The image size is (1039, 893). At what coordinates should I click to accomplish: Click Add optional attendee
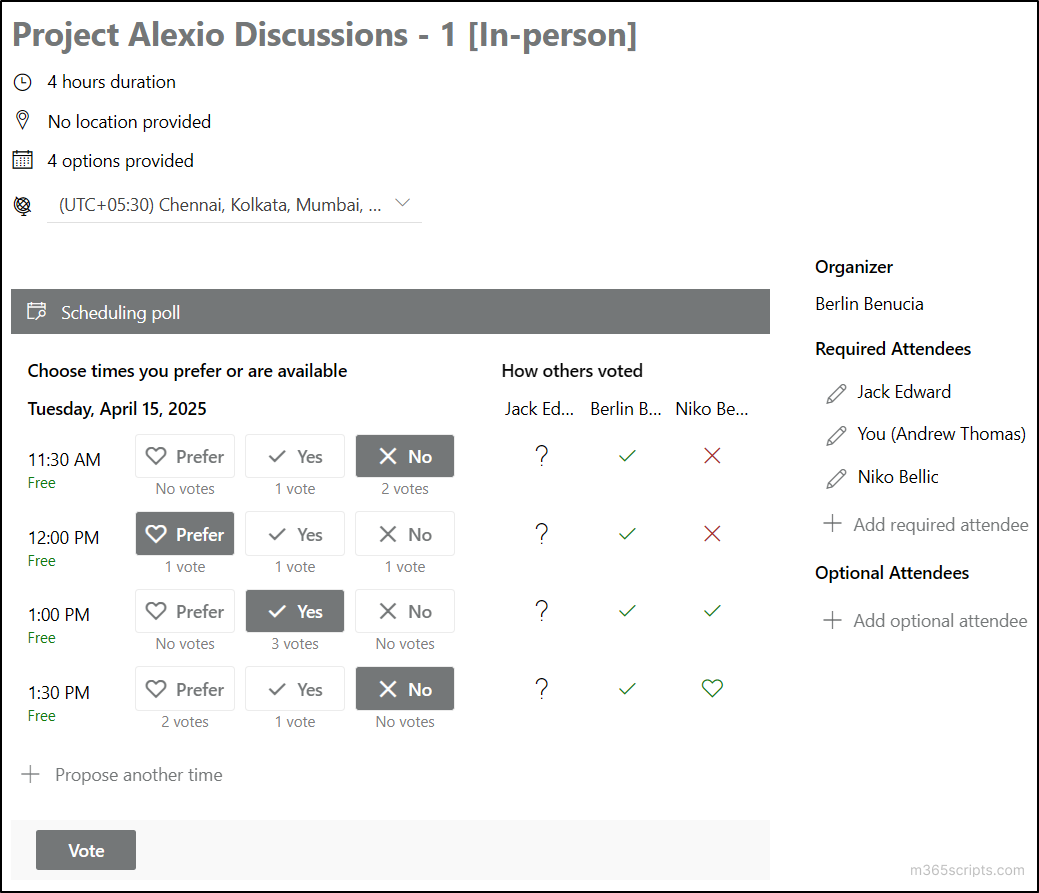tap(924, 620)
